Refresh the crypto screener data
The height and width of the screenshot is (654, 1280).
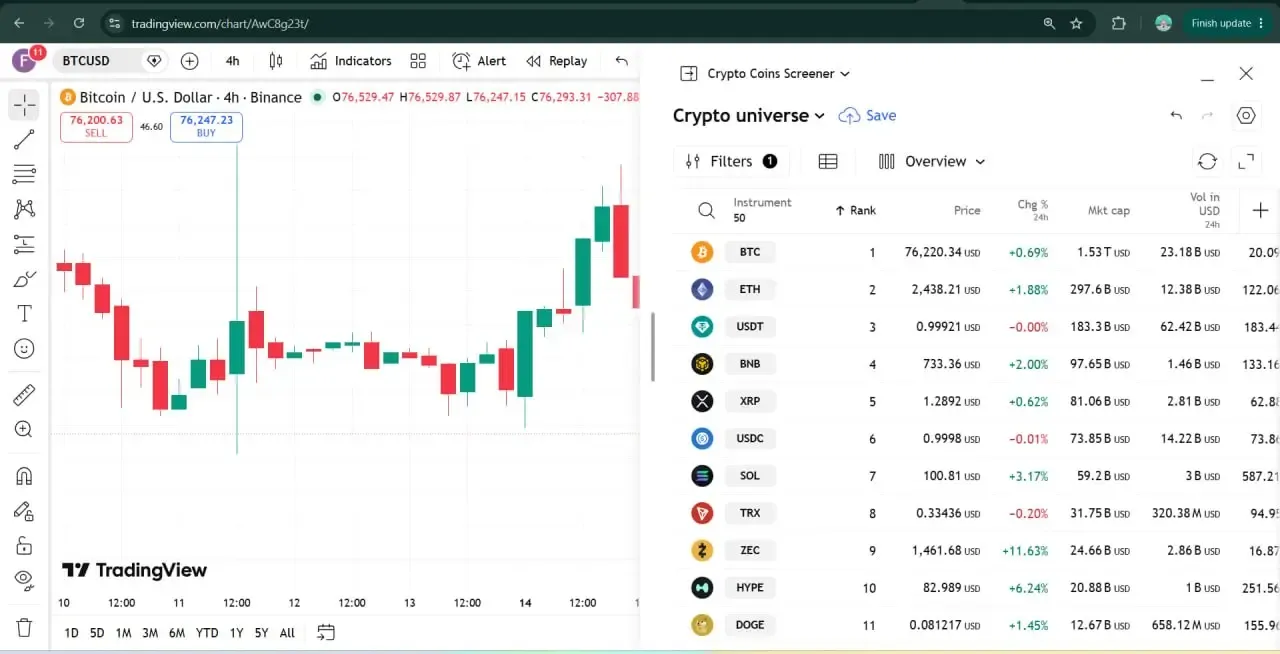1207,161
